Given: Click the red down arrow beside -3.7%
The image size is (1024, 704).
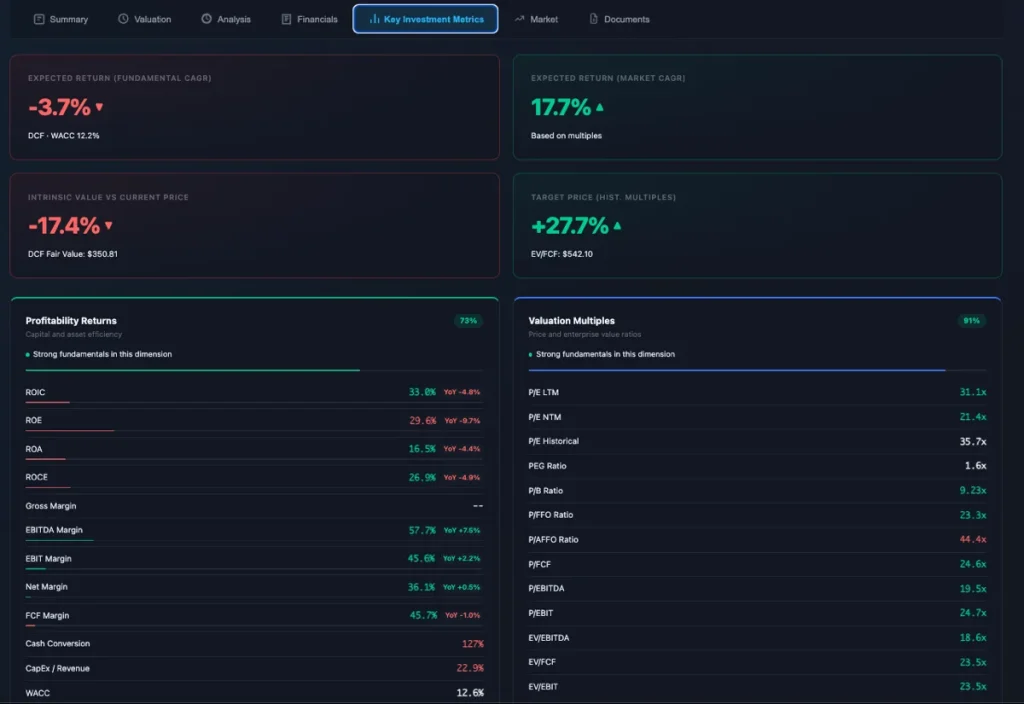Looking at the screenshot, I should pyautogui.click(x=99, y=107).
